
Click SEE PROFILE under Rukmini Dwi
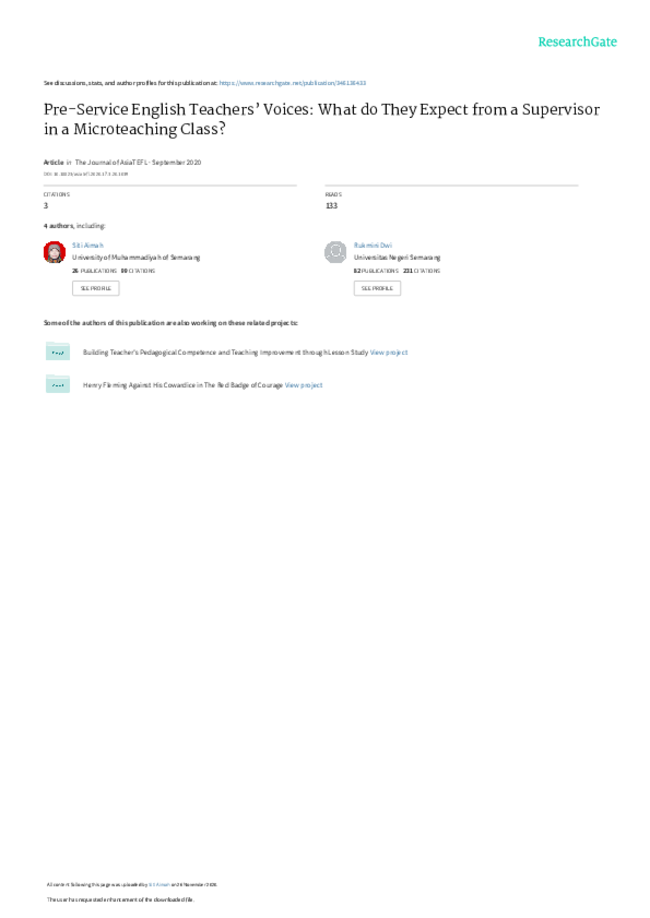pyautogui.click(x=377, y=288)
